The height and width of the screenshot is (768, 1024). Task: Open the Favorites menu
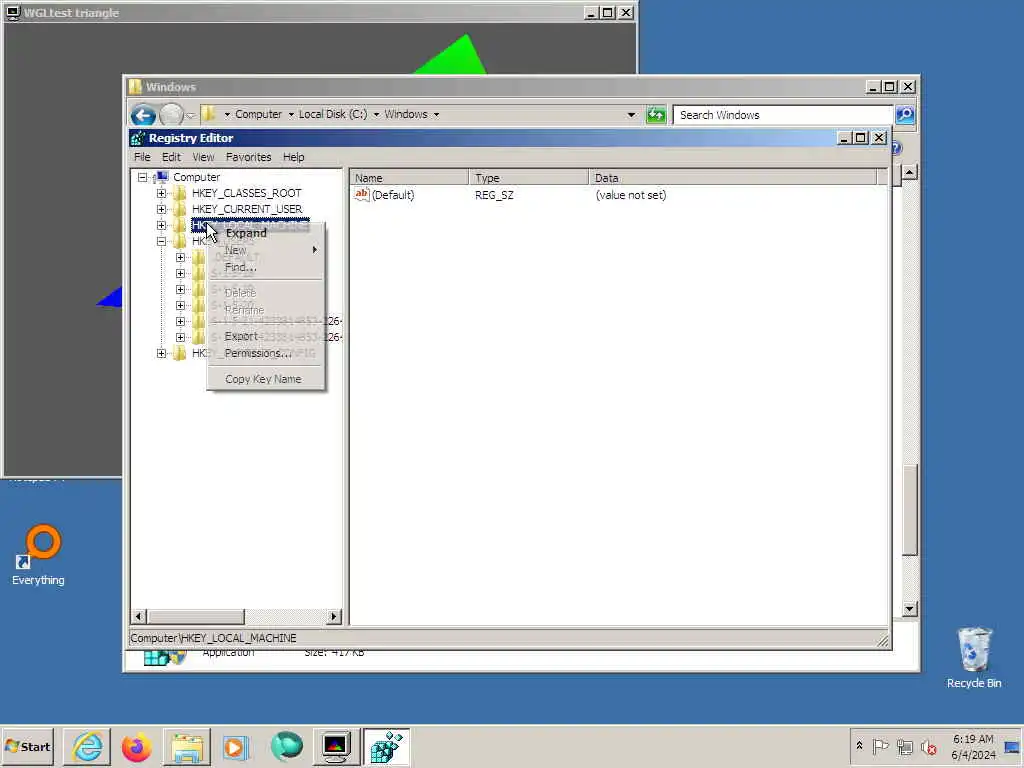click(248, 157)
